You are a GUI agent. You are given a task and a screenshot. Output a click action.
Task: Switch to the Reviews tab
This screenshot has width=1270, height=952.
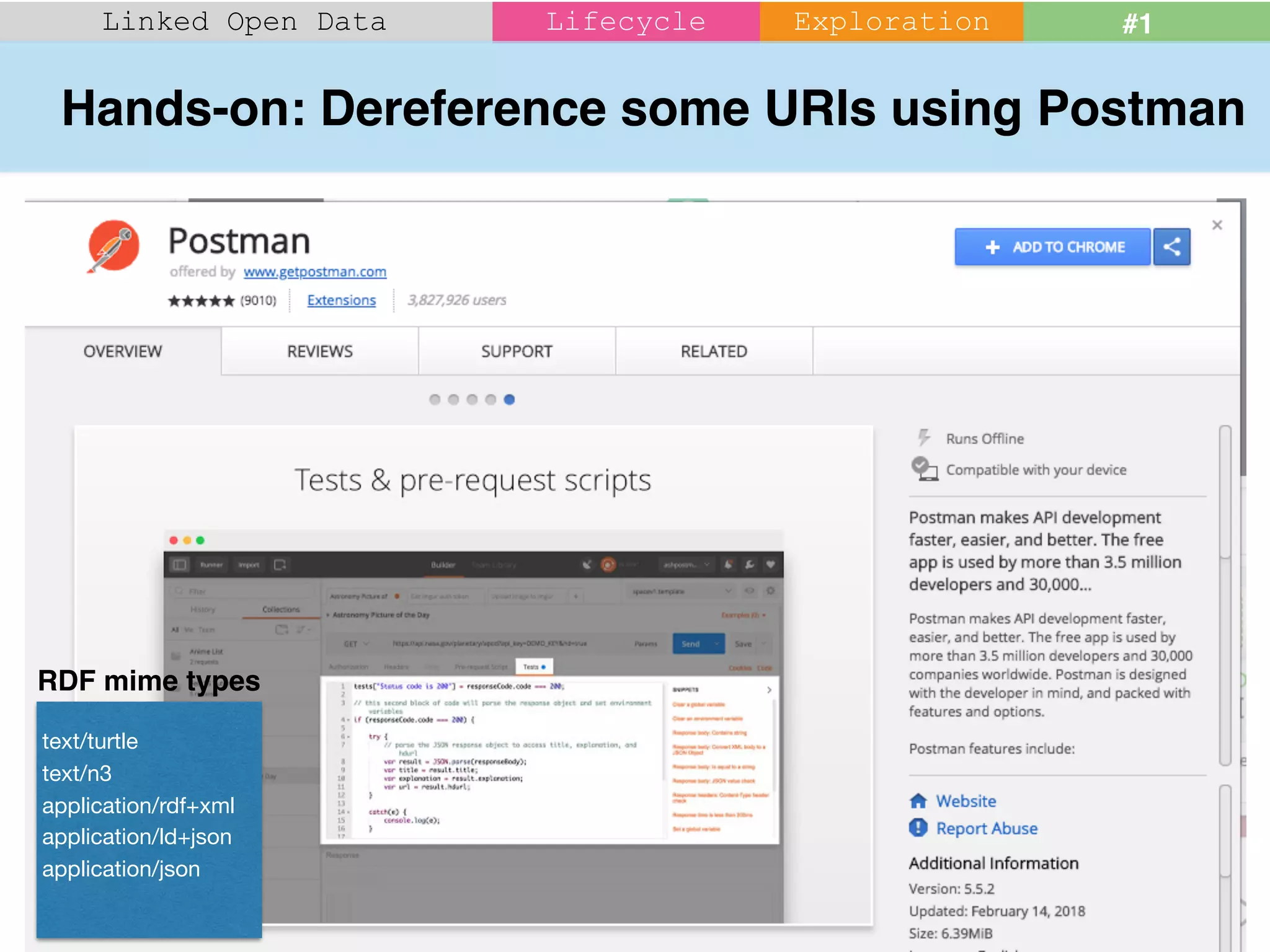pos(320,351)
